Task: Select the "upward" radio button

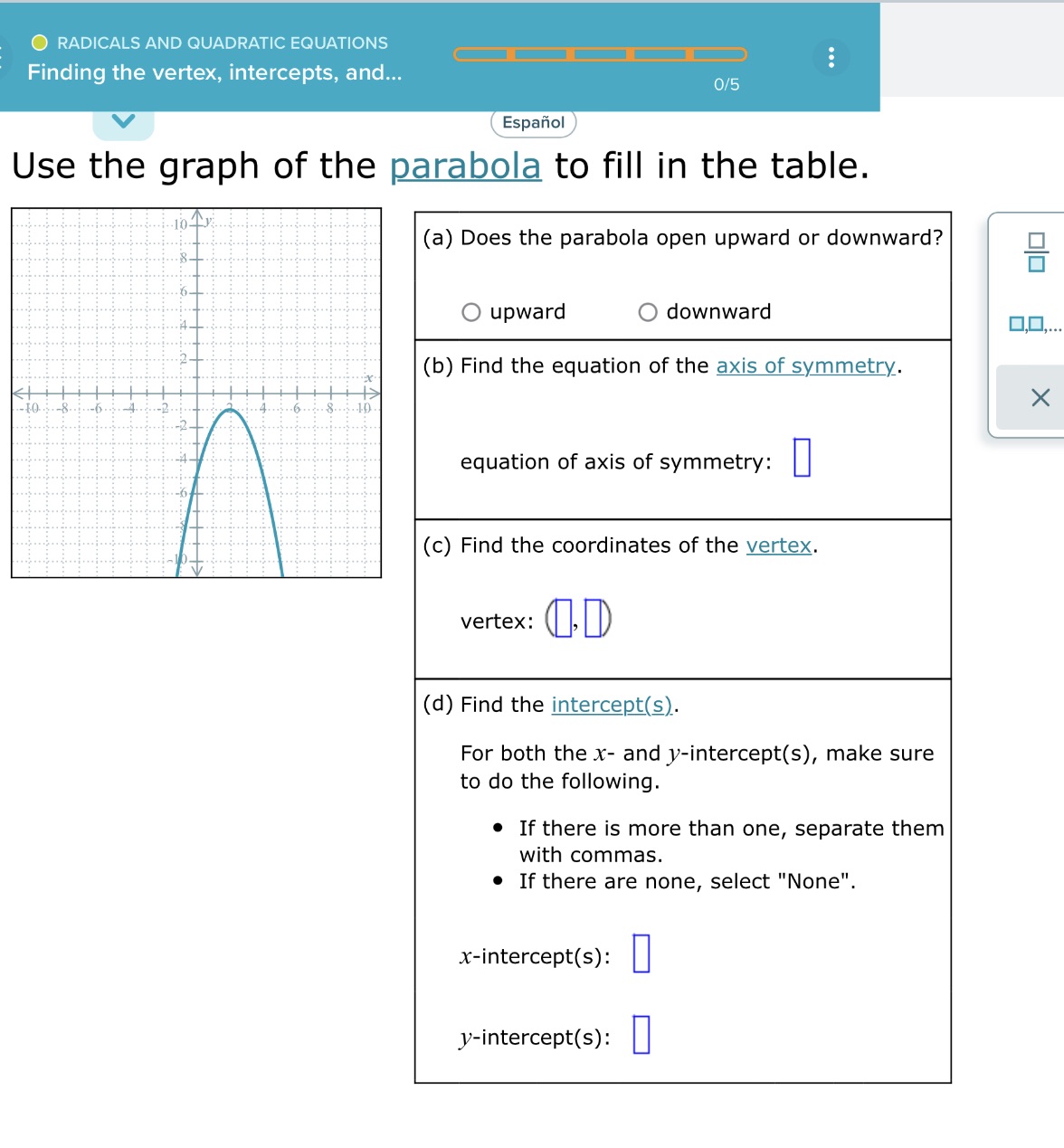Action: [471, 311]
